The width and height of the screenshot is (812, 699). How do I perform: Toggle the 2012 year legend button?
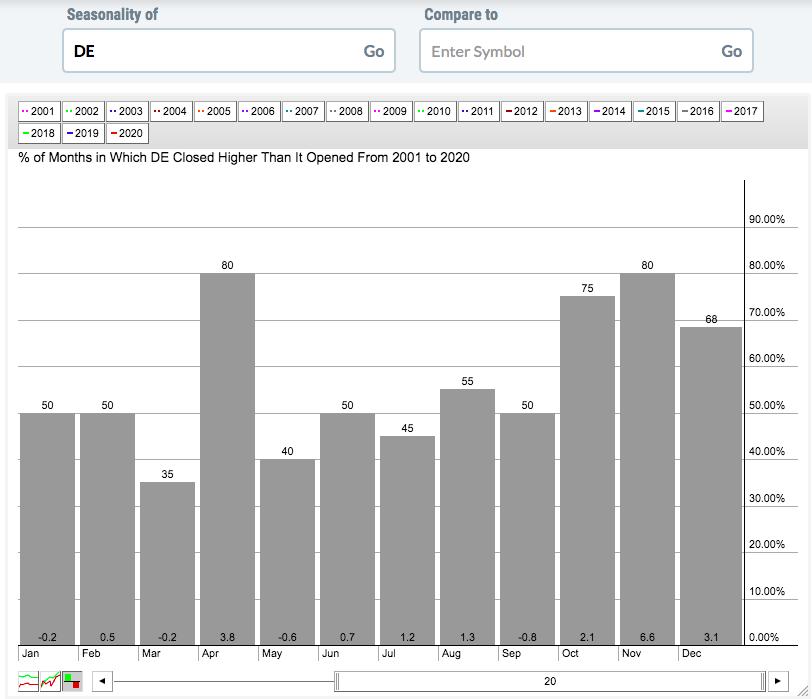[x=523, y=111]
